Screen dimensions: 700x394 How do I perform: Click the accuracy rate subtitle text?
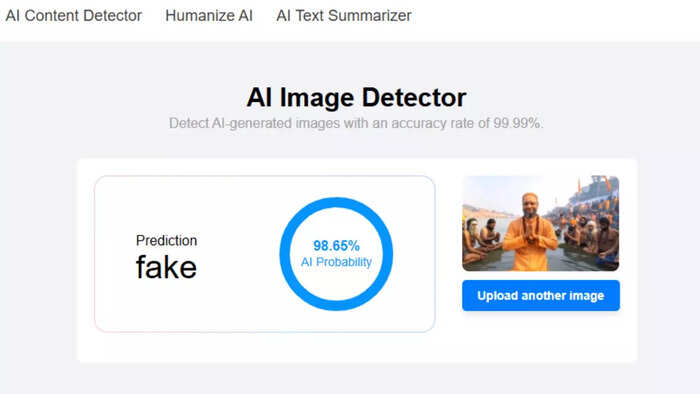tap(356, 123)
